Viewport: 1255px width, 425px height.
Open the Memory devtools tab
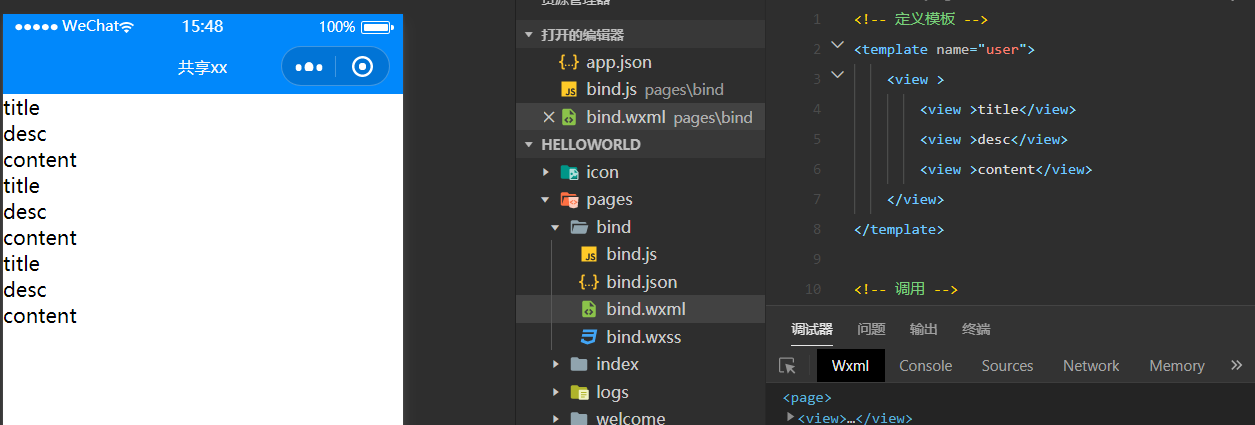click(x=1177, y=366)
